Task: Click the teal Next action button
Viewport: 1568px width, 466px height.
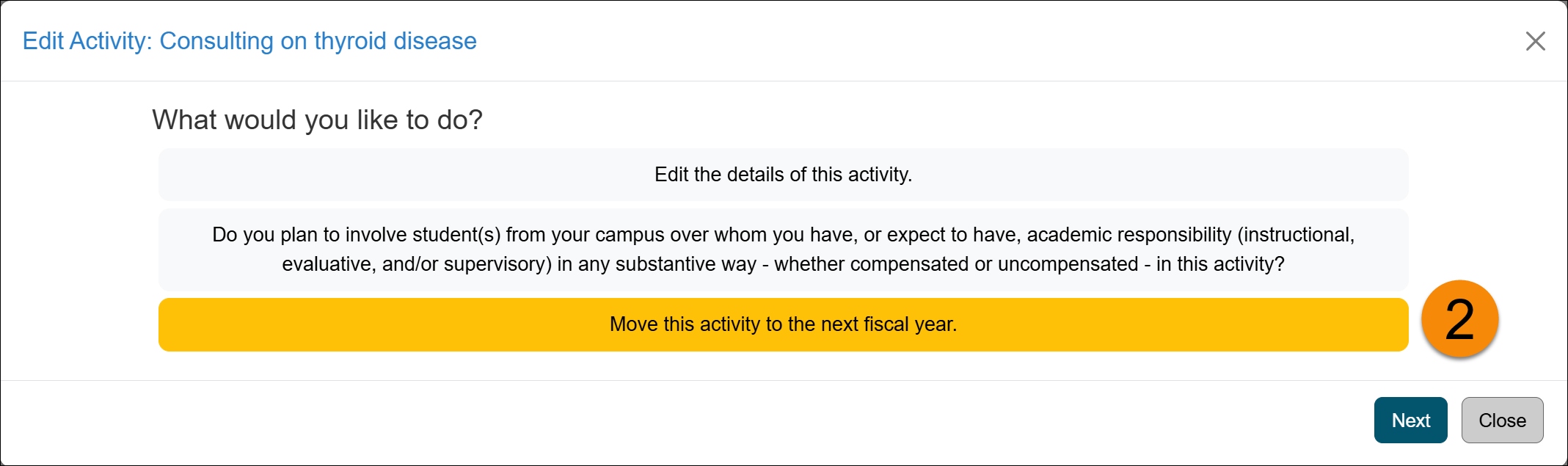Action: pos(1410,420)
